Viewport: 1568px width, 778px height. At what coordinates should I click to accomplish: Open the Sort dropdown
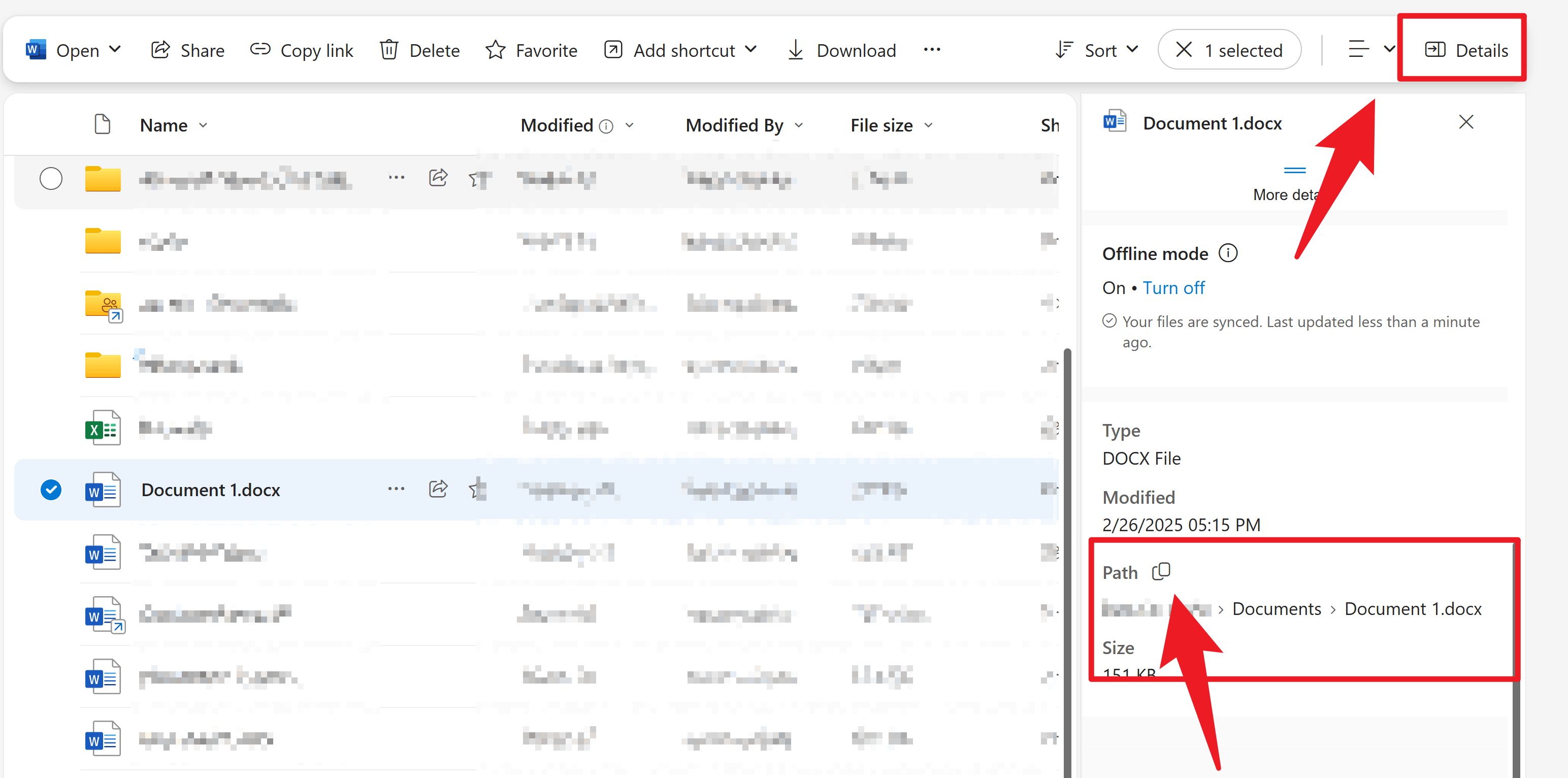point(1097,50)
